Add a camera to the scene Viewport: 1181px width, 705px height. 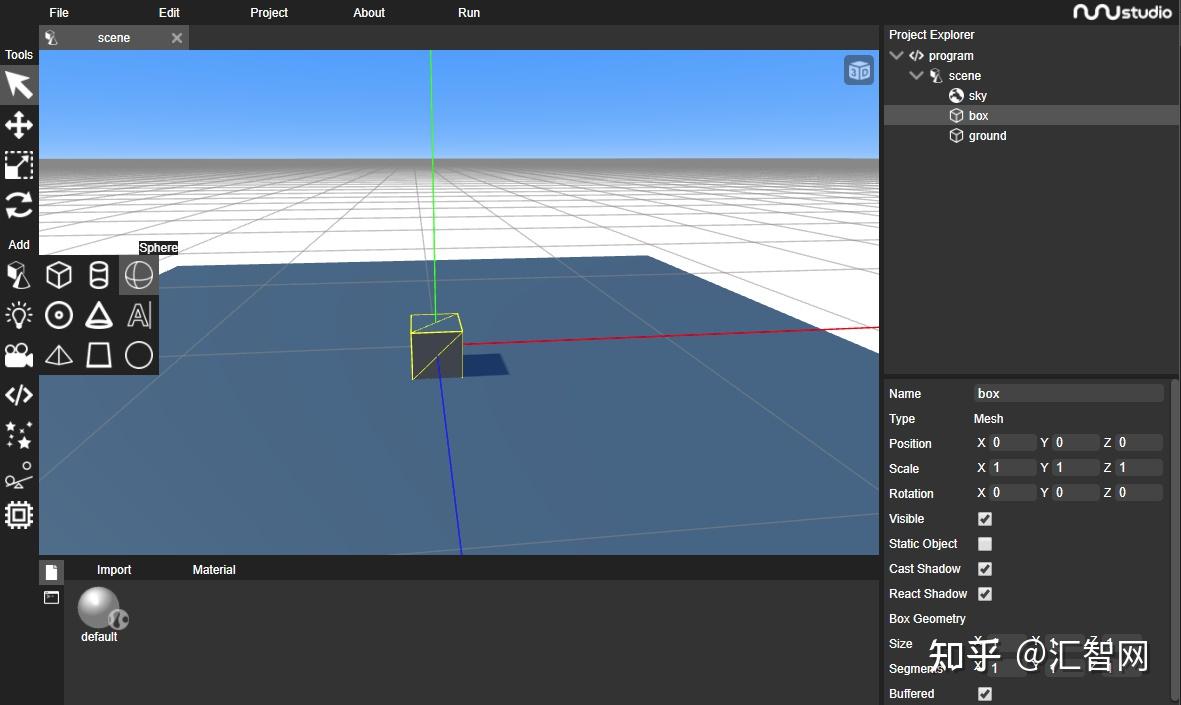click(x=18, y=355)
